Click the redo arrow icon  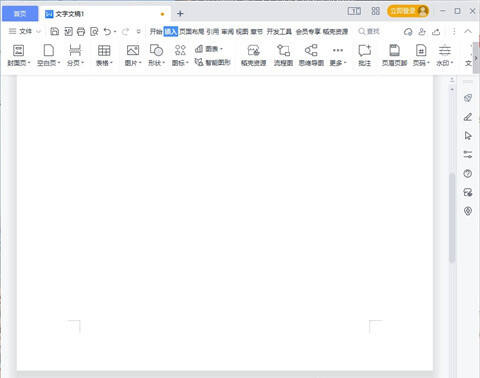(x=125, y=32)
